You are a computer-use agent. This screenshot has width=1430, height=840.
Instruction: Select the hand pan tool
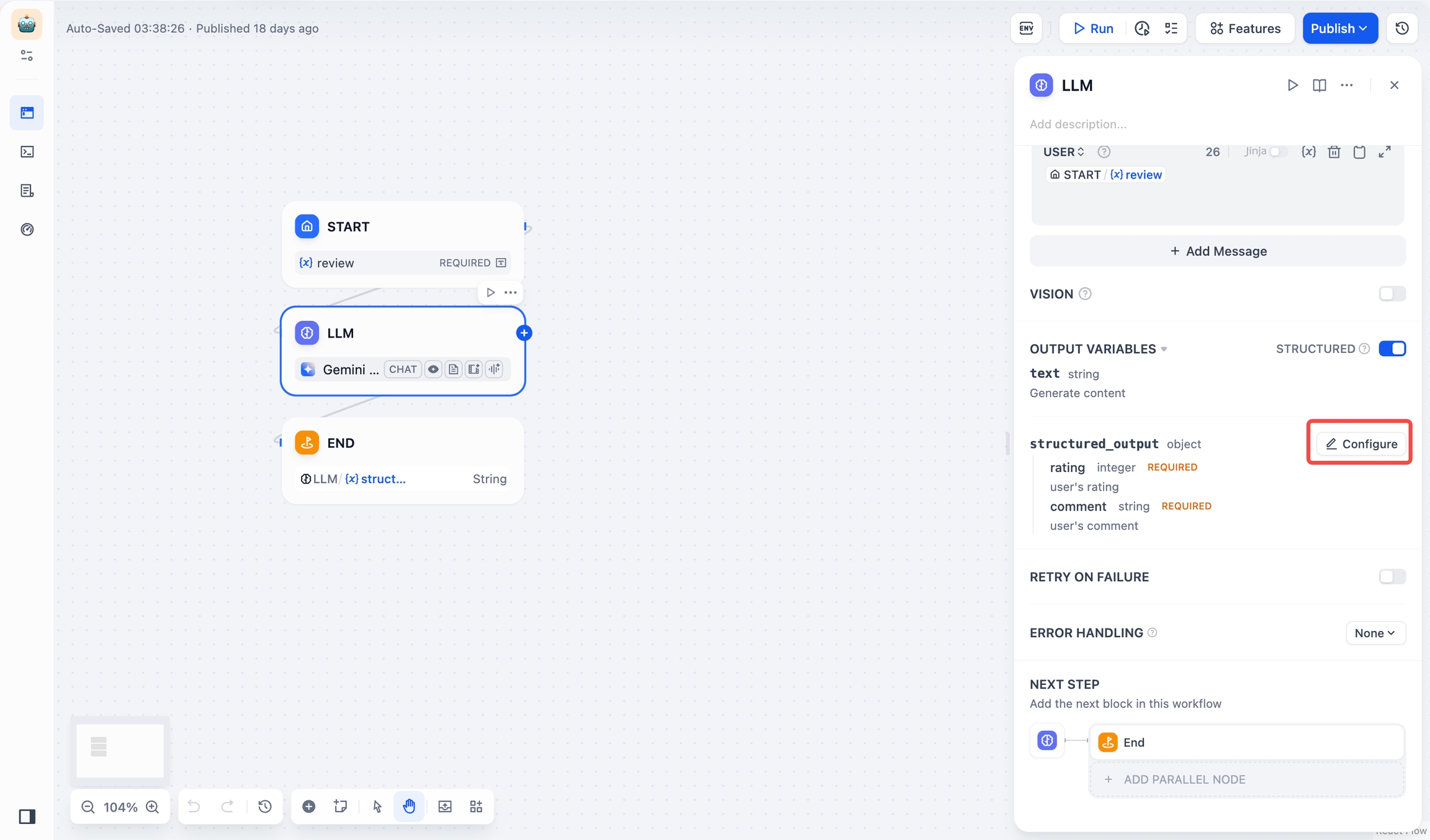pyautogui.click(x=409, y=806)
